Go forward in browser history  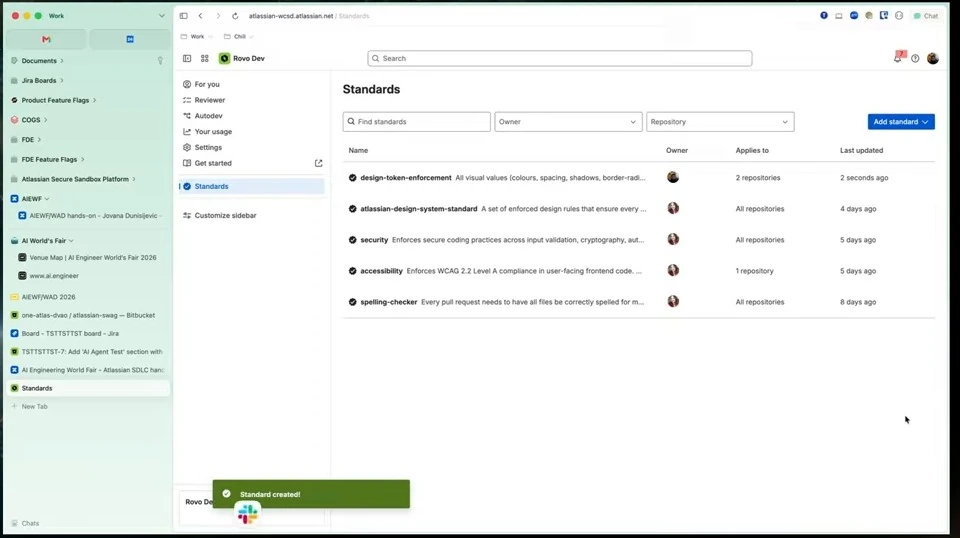(x=218, y=16)
